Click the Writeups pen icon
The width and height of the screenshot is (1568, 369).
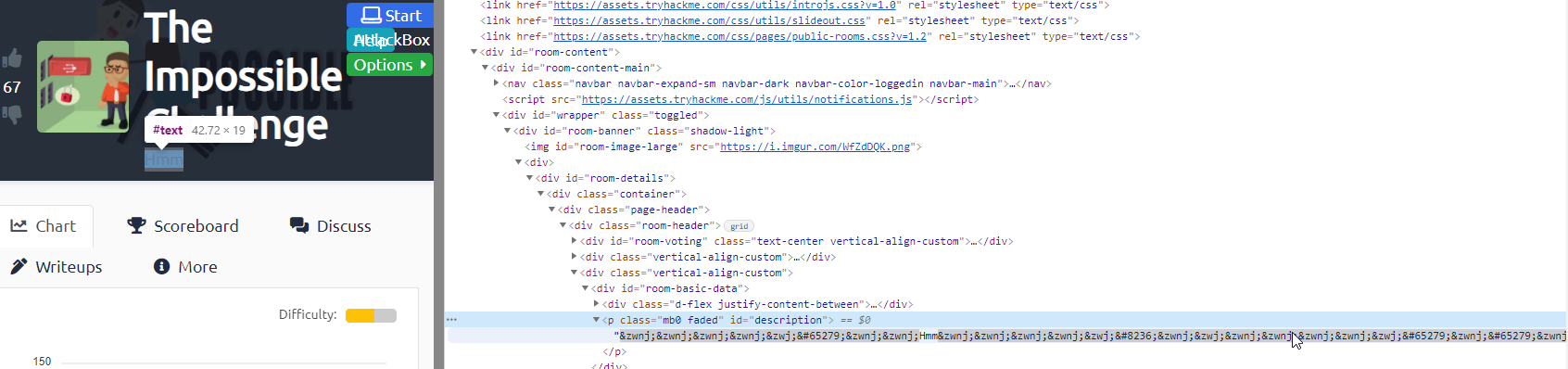coord(19,266)
